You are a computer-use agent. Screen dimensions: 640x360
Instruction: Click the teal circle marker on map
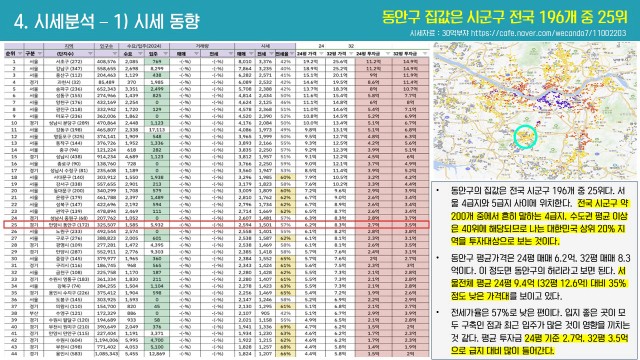524,137
